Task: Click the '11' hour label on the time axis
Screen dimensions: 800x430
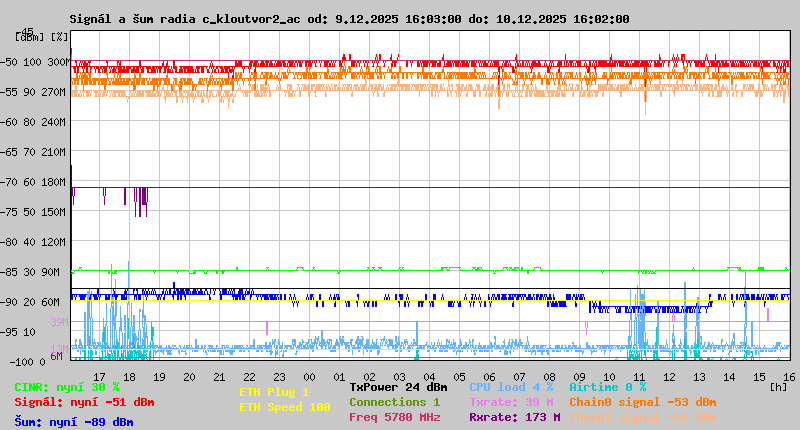Action: point(639,377)
